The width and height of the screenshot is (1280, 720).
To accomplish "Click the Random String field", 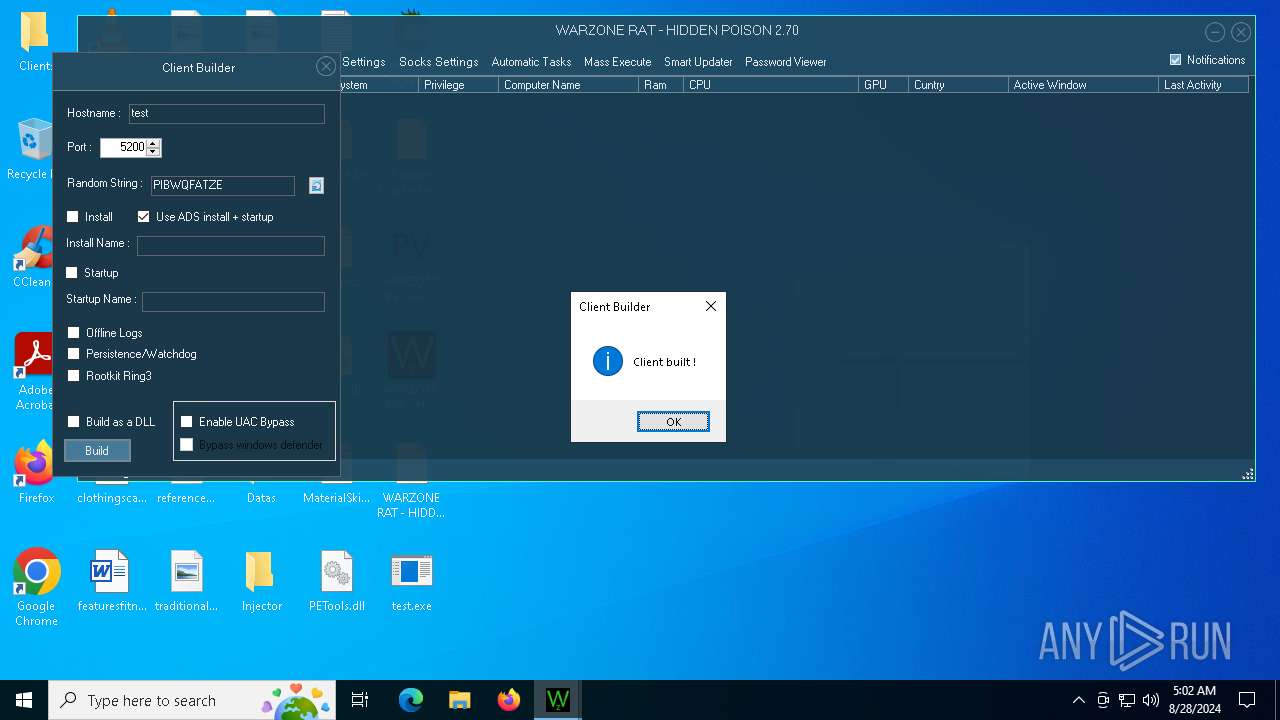I will coord(222,185).
